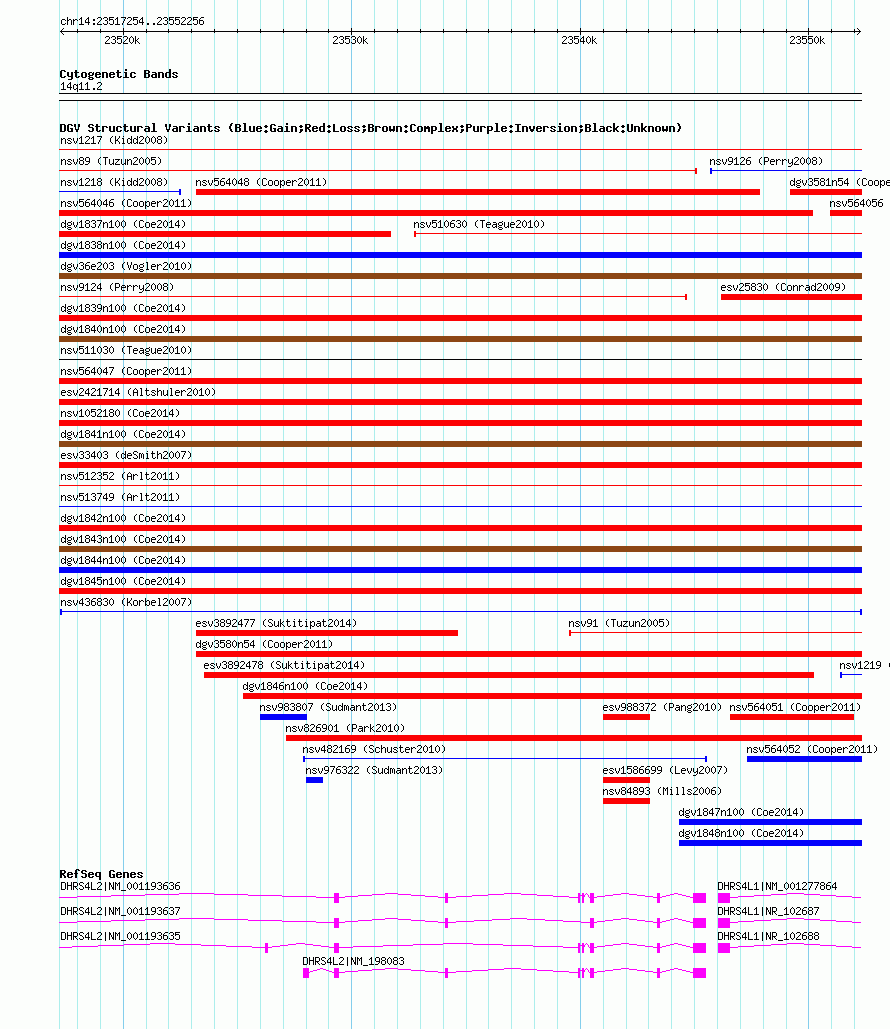Select dgv1846n100 (Coe2014) label
This screenshot has height=1029, width=890.
tap(305, 686)
